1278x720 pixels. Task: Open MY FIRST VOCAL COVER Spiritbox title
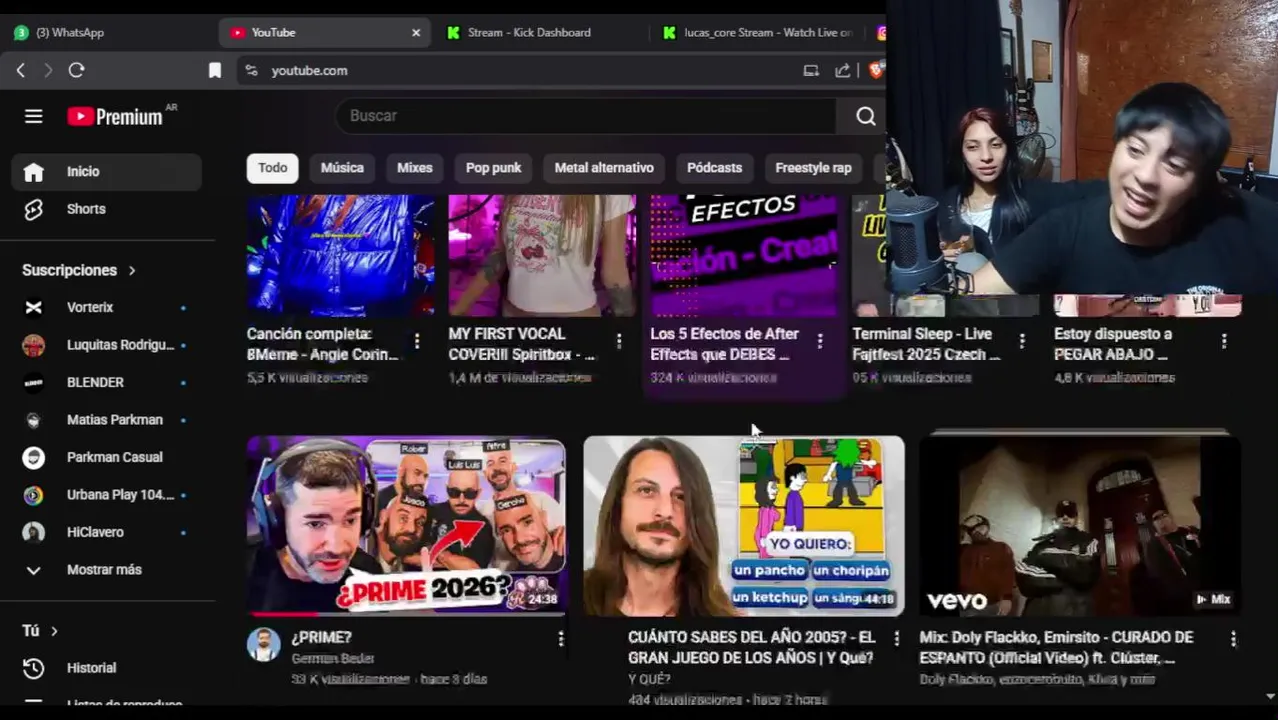522,344
